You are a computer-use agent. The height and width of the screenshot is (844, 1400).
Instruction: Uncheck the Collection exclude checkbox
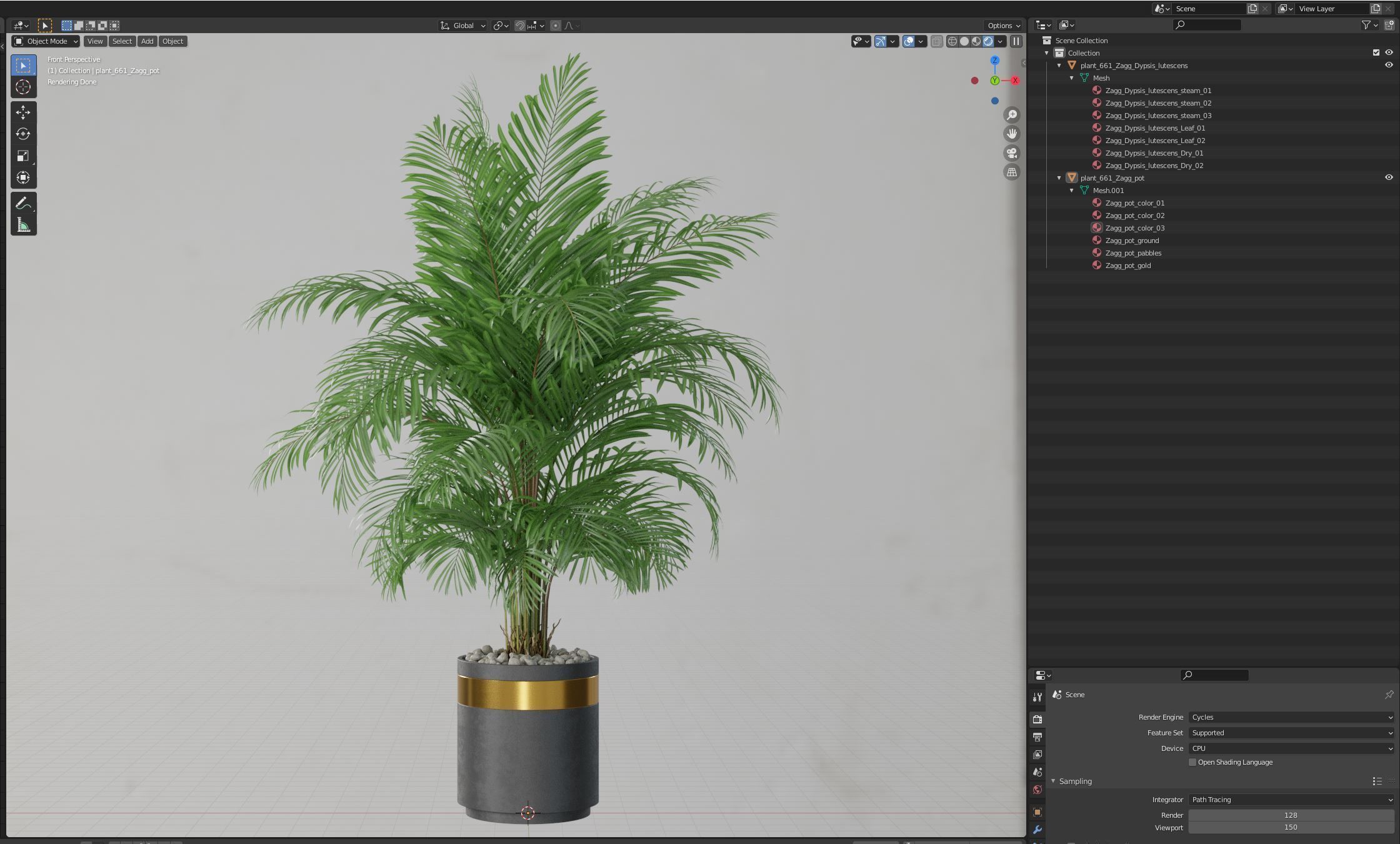(1376, 53)
